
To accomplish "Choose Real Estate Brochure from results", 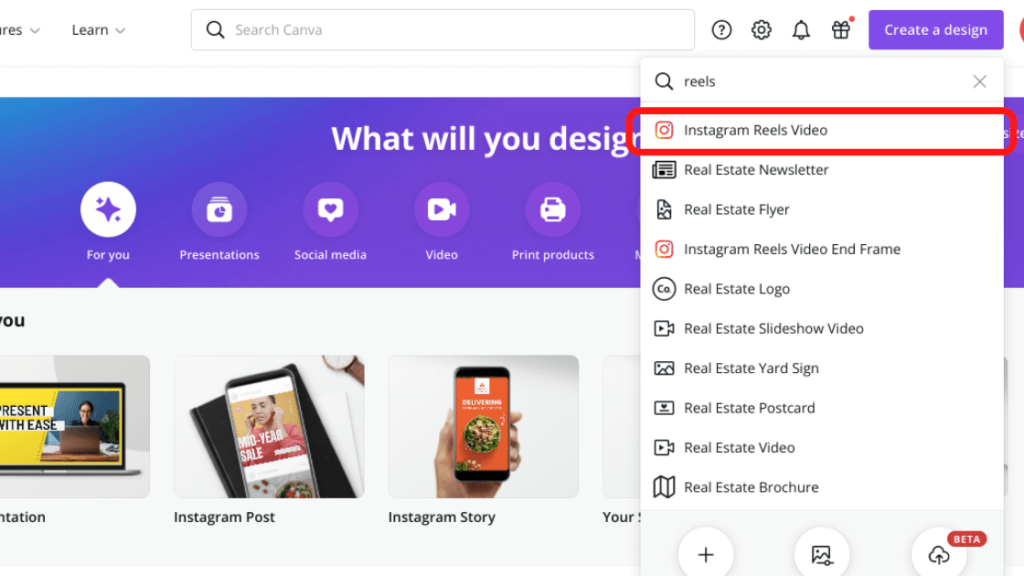I will [822, 487].
